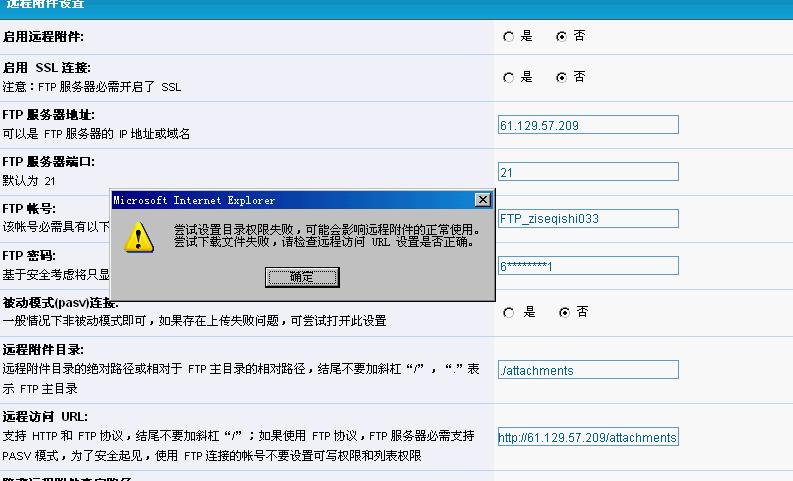This screenshot has height=481, width=793.
Task: Click the FTP 服务器地址 label
Action: point(49,115)
